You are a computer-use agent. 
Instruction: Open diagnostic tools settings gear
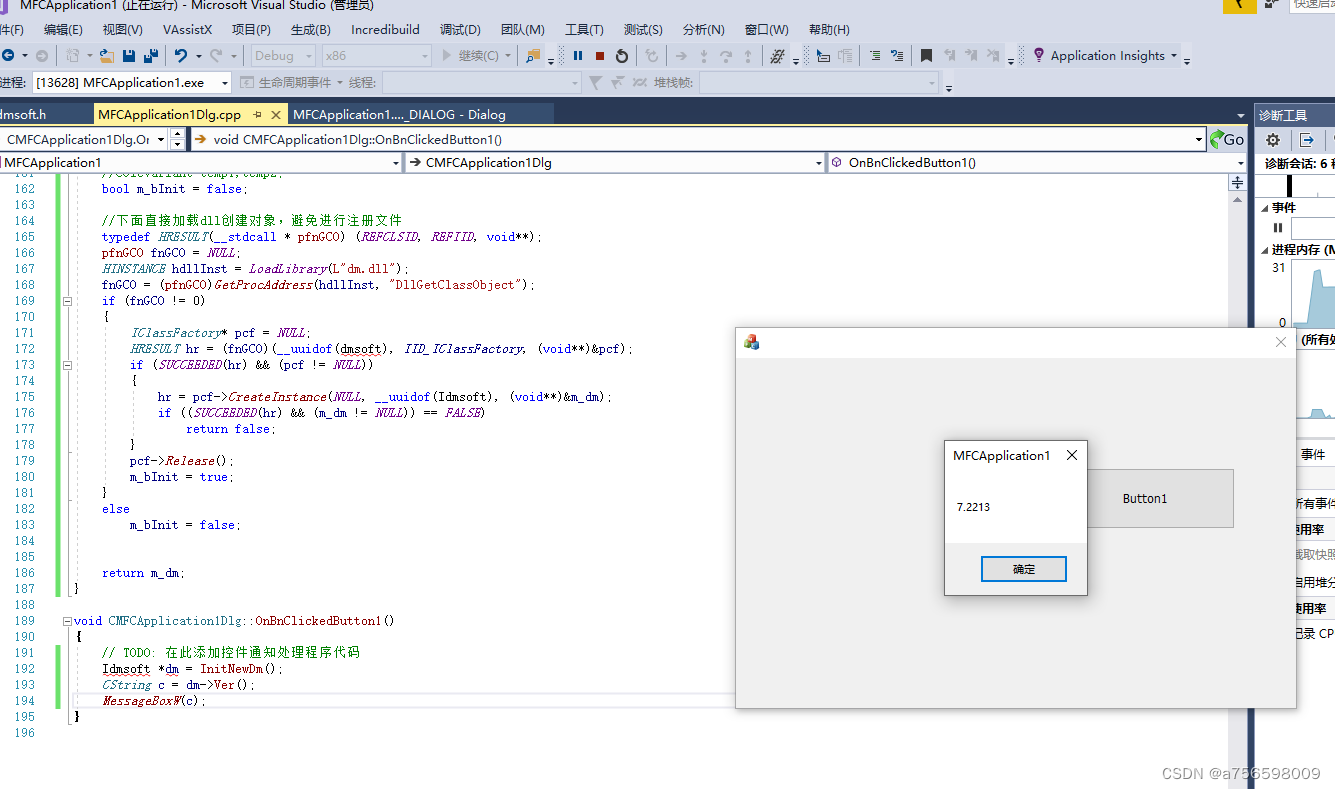pyautogui.click(x=1273, y=140)
